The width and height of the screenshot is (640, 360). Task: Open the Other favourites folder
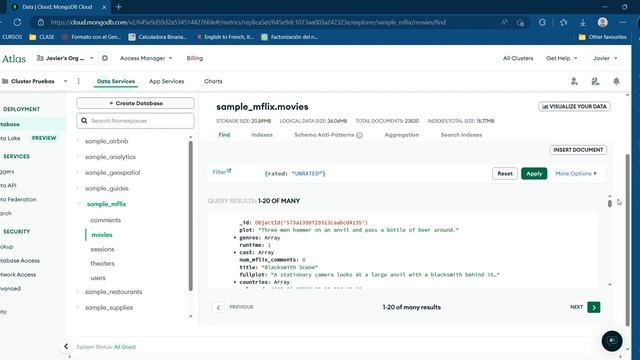602,37
